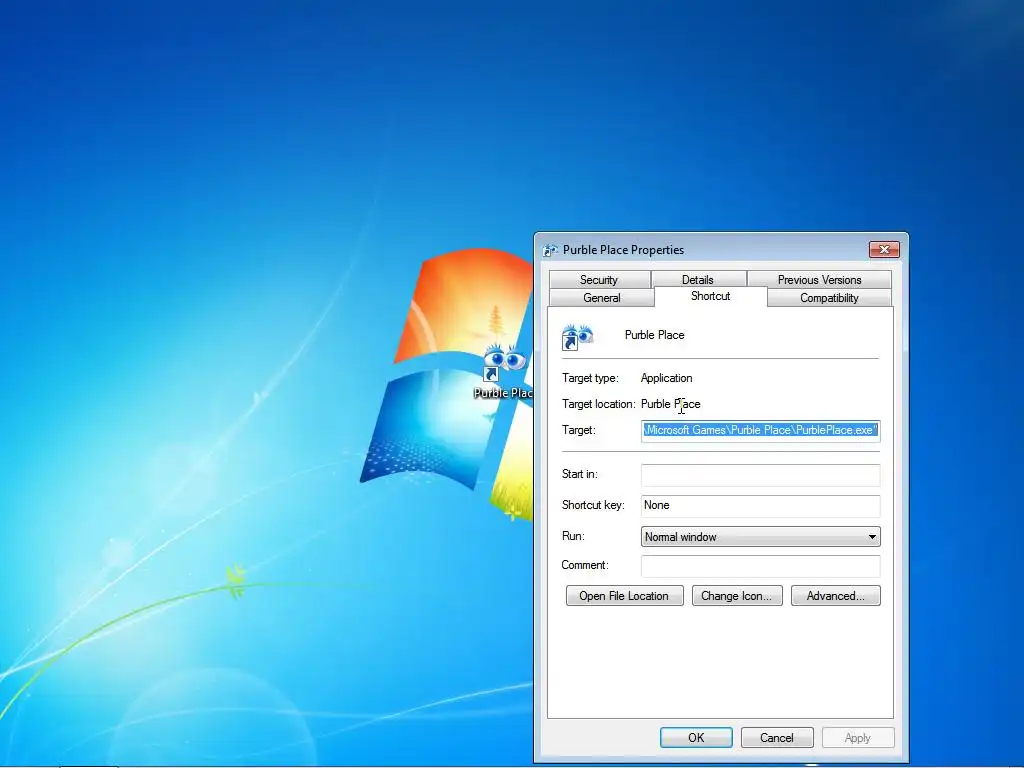Click in the Comment field

tap(761, 566)
